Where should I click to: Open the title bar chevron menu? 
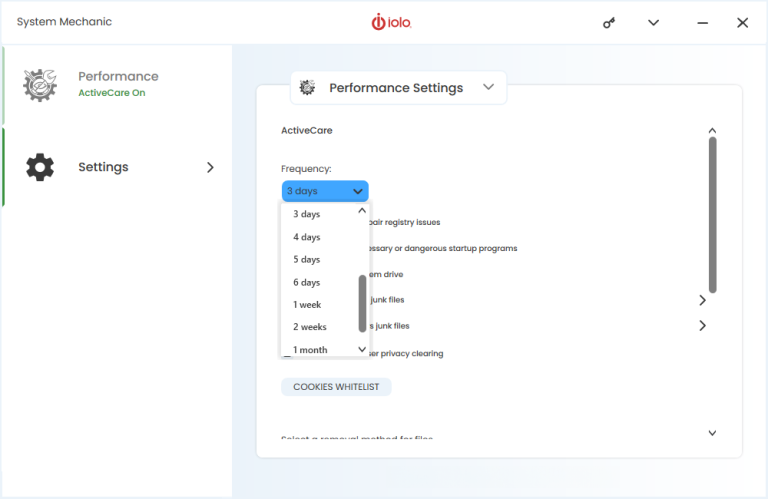click(653, 23)
